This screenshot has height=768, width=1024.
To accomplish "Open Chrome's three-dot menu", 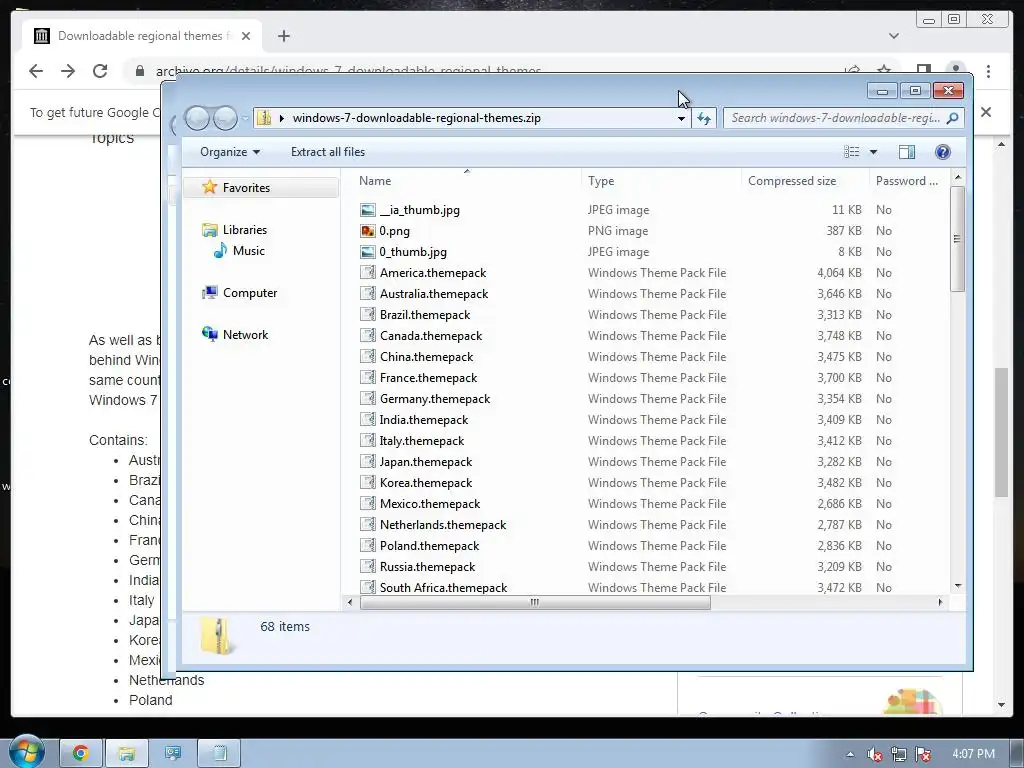I will (988, 71).
